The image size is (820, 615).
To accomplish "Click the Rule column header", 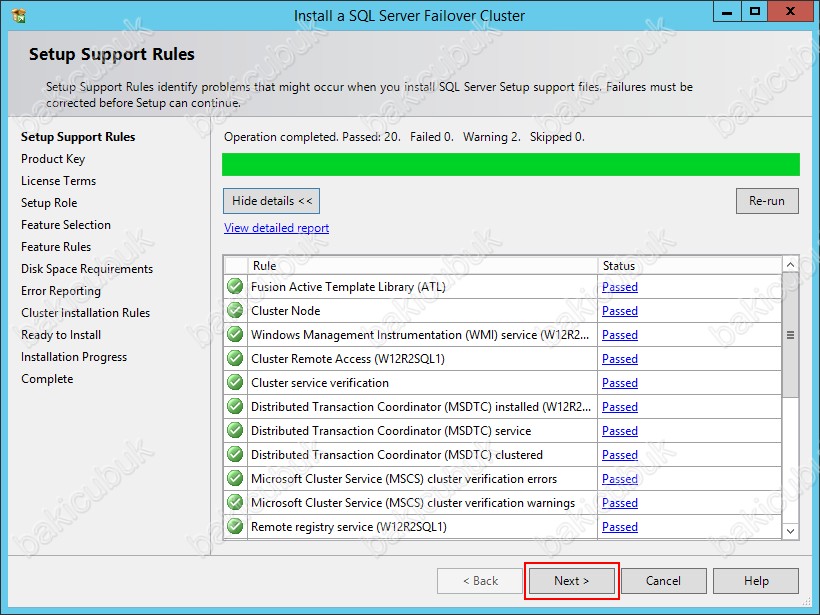I will (x=423, y=266).
